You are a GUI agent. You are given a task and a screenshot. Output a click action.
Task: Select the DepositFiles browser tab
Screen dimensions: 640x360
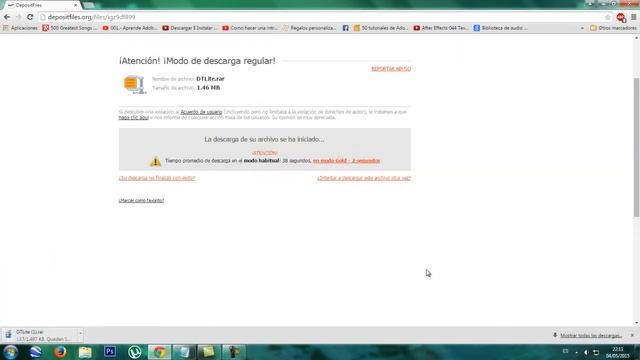coord(41,5)
